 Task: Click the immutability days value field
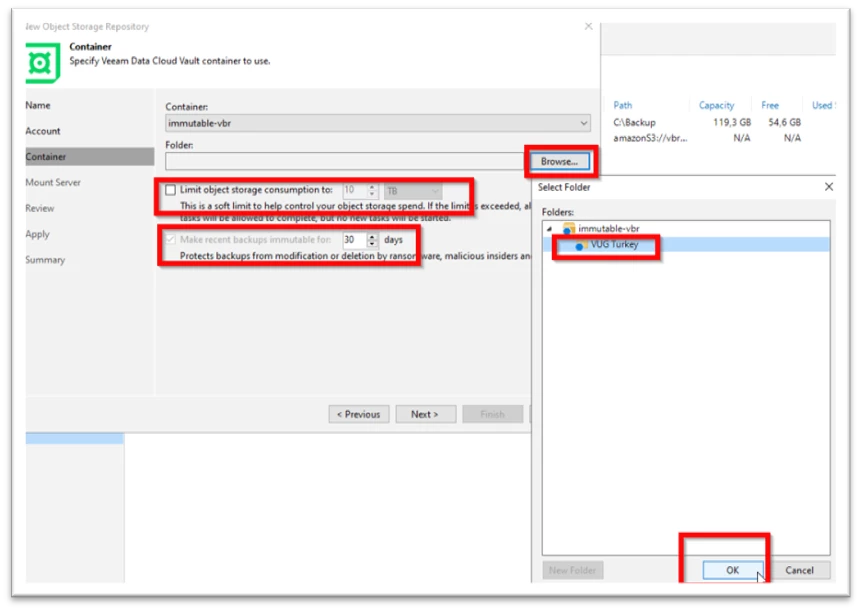[354, 239]
